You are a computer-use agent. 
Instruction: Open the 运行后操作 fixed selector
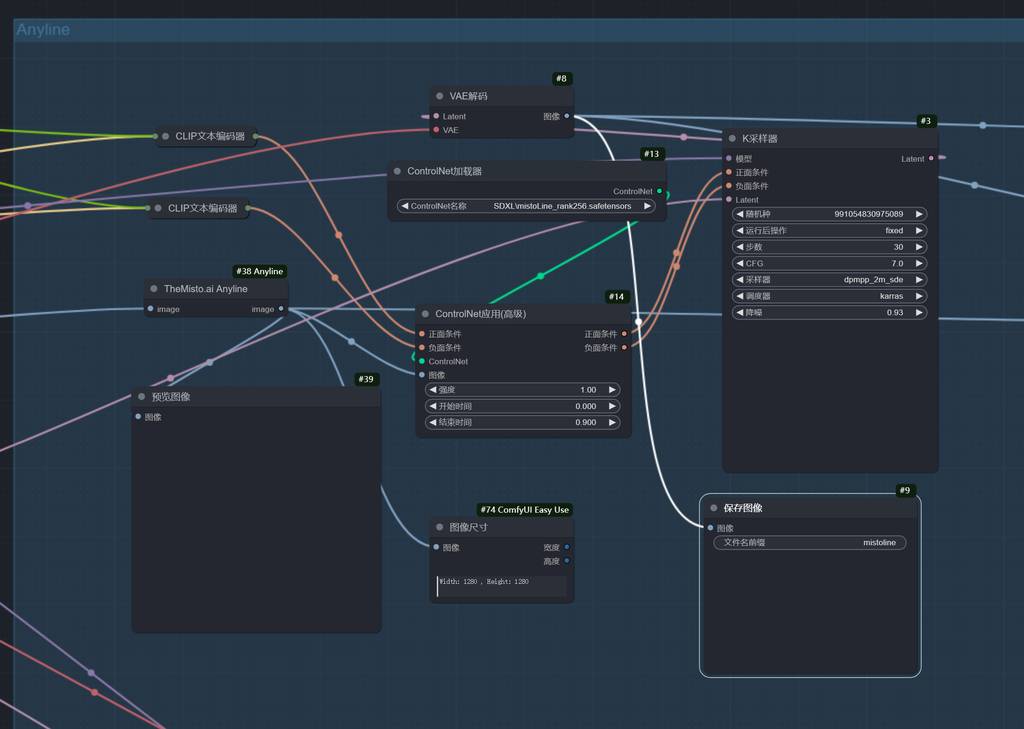(830, 230)
